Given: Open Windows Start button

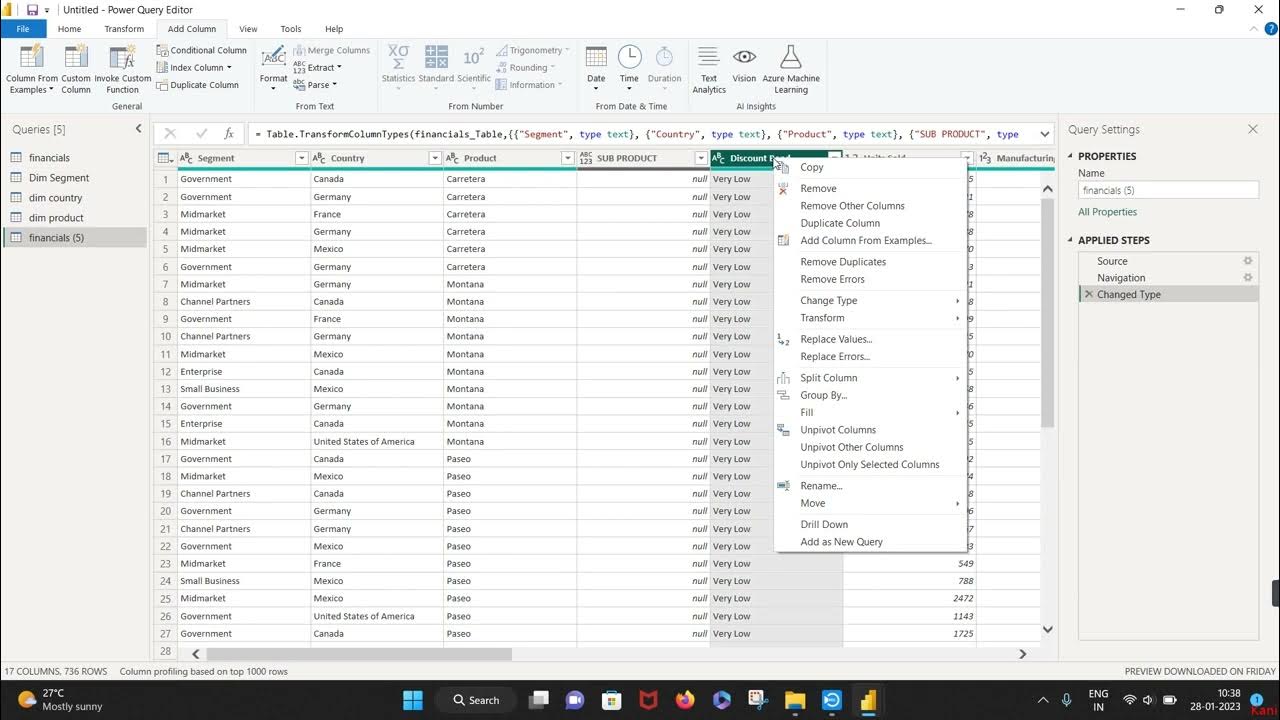Looking at the screenshot, I should [413, 700].
